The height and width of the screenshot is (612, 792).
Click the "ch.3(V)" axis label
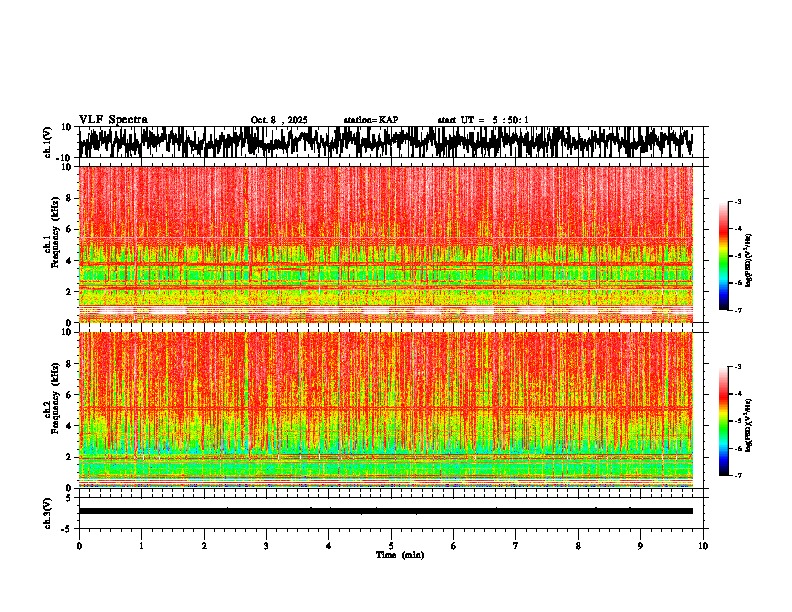click(x=48, y=513)
